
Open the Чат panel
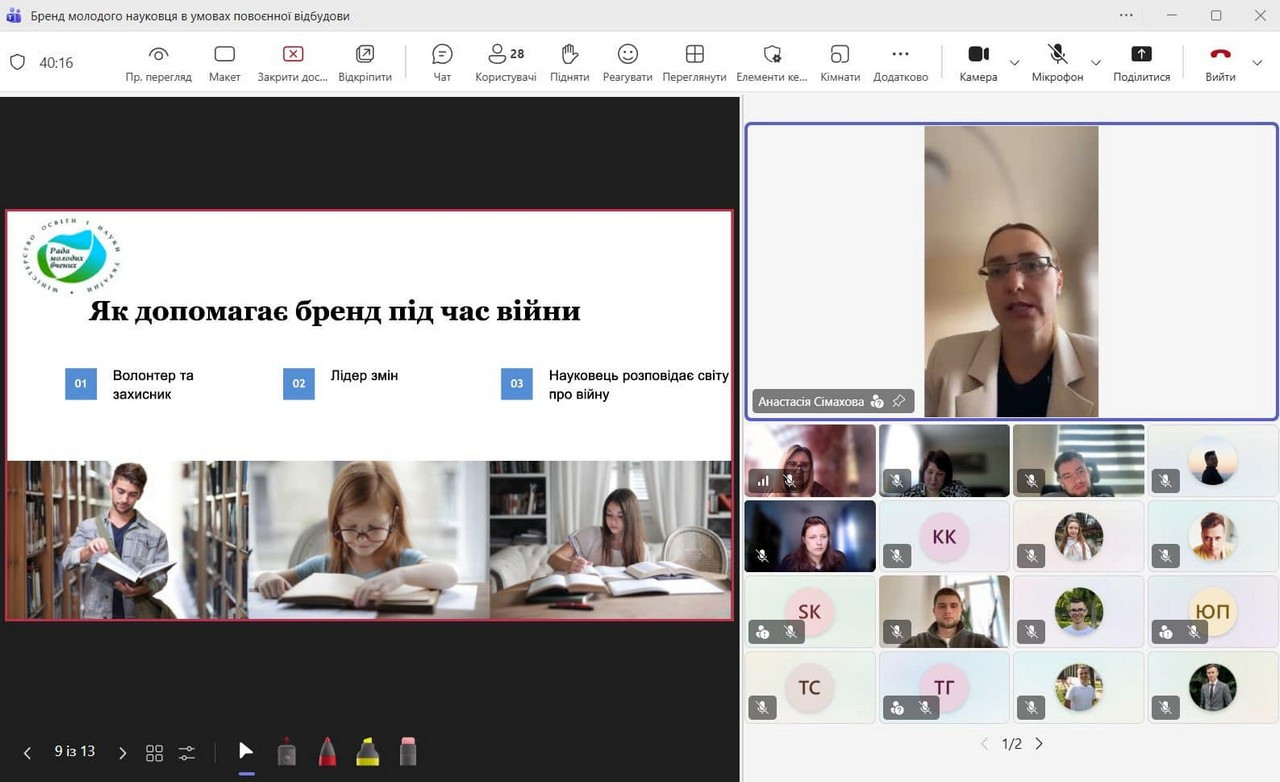tap(442, 62)
